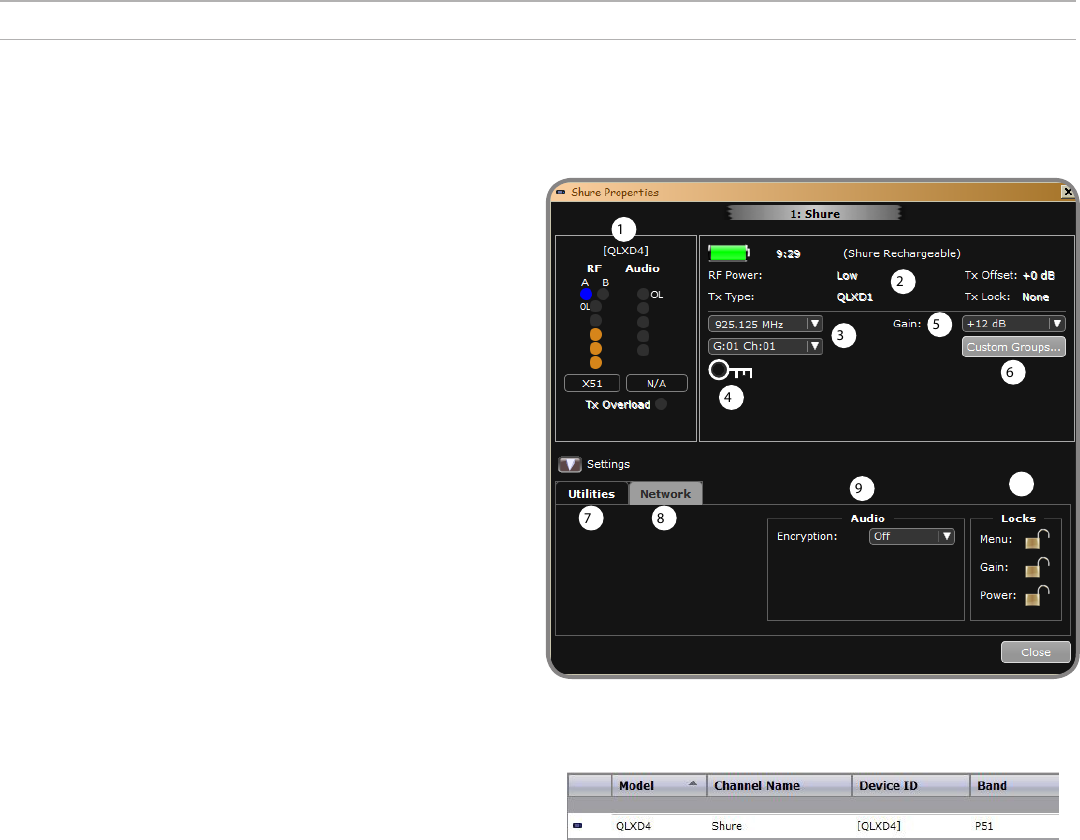Click the Tx Overload indicator light
The height and width of the screenshot is (840, 1080).
[x=661, y=404]
